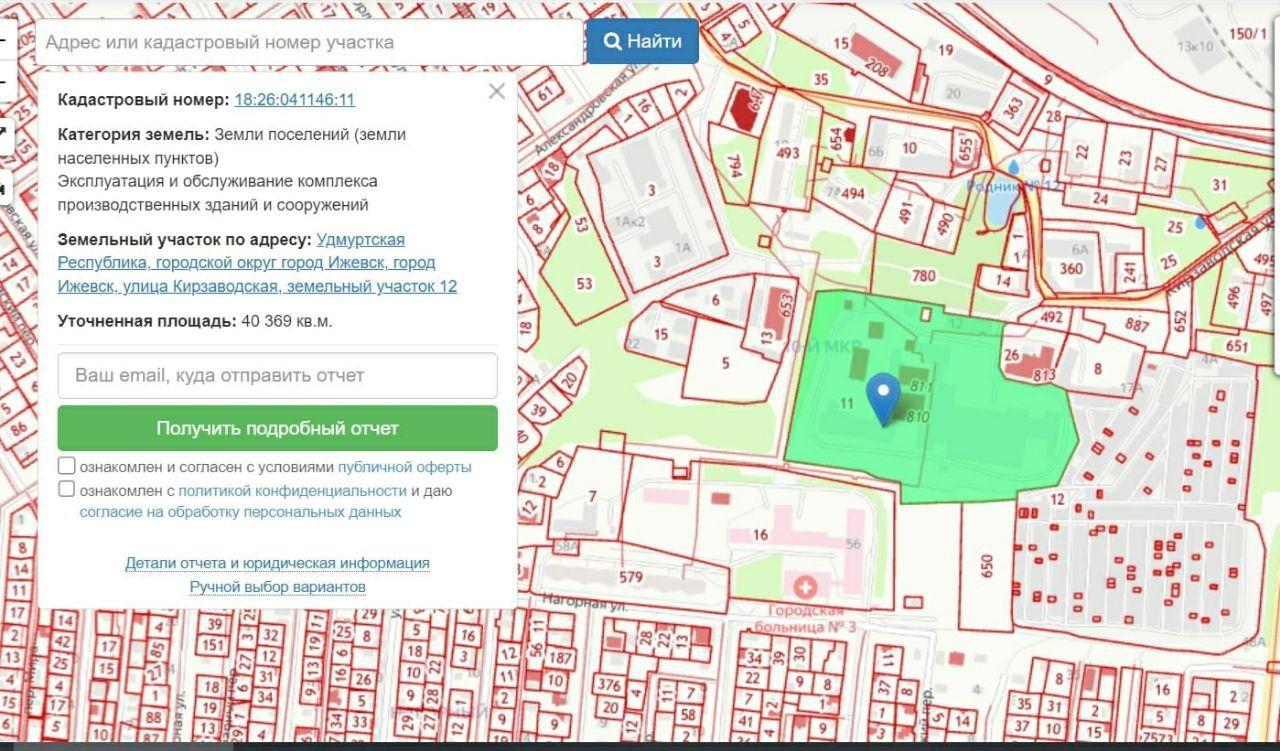The width and height of the screenshot is (1280, 751).
Task: Click the water drop icon beside parcel 25
Action: (1200, 223)
